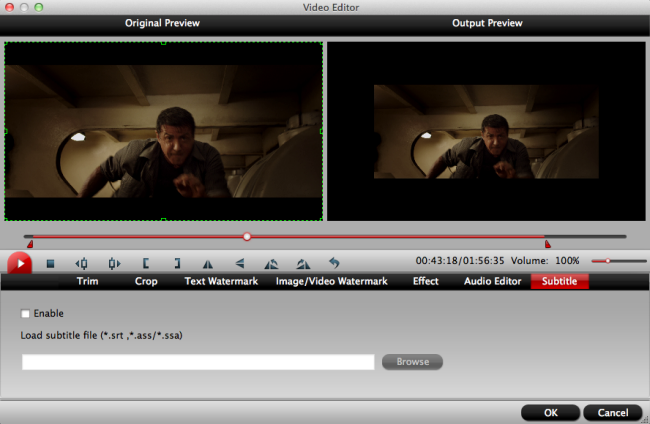Confirm edits with OK button
The width and height of the screenshot is (650, 424).
(x=551, y=413)
